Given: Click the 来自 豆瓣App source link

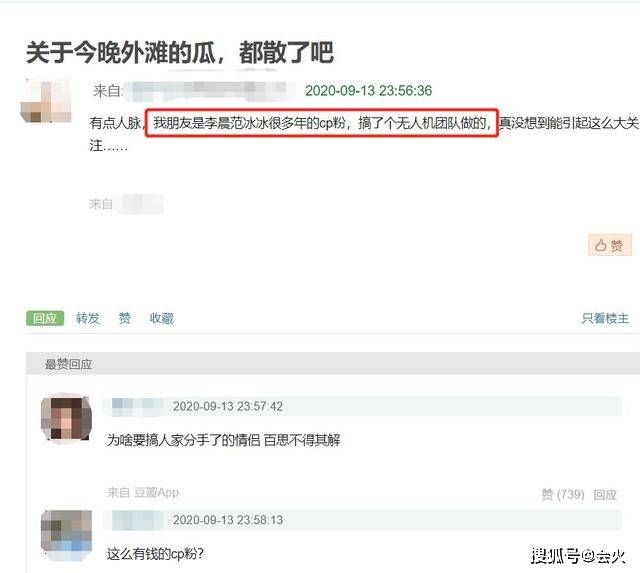Looking at the screenshot, I should click(143, 493).
